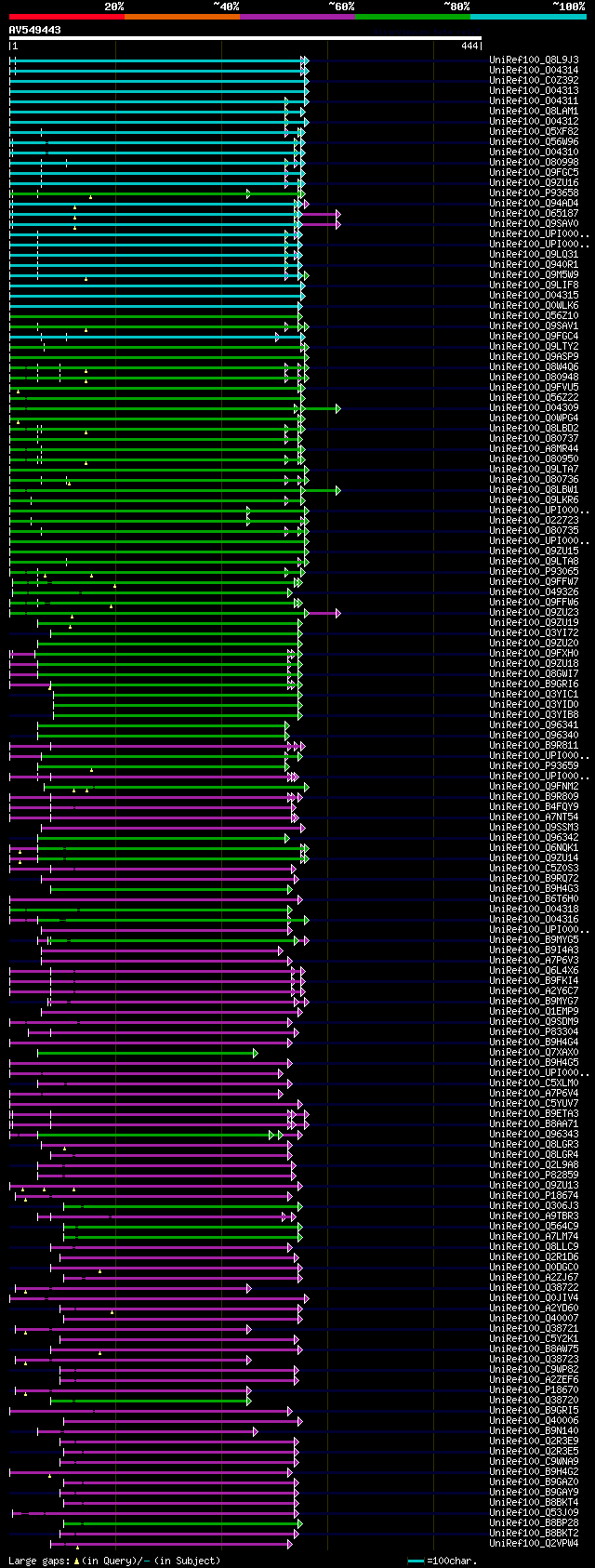Select hit label UniRef100_Q9ZU15
The image size is (595, 1568).
pos(534,551)
